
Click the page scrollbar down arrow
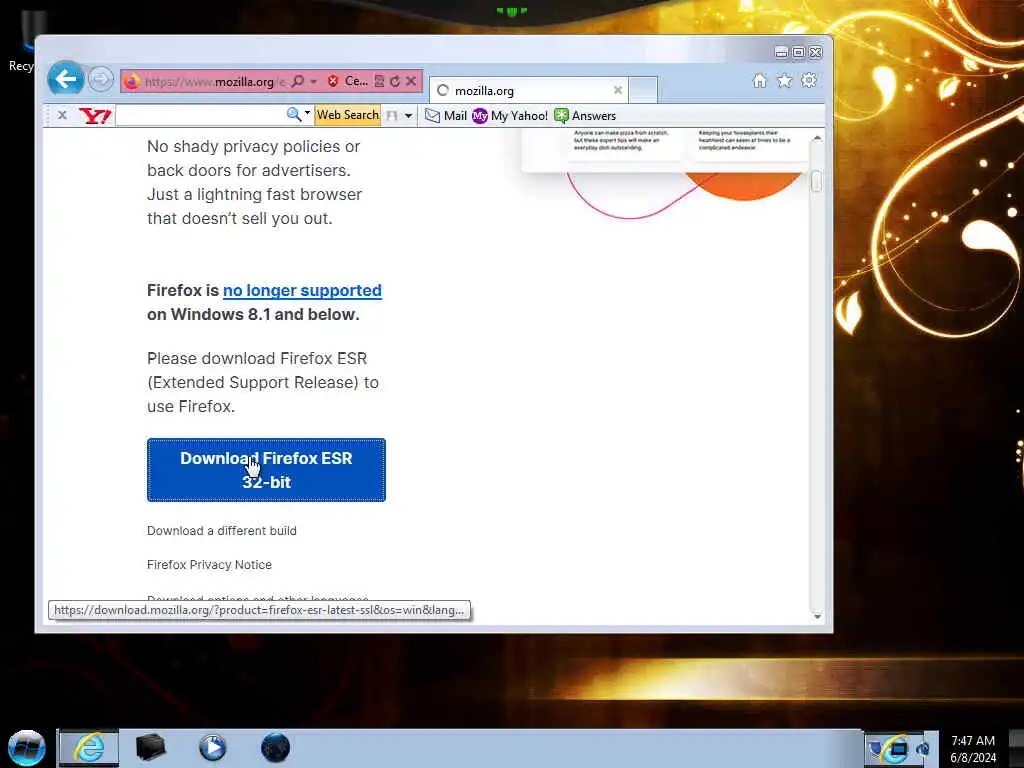pyautogui.click(x=817, y=616)
